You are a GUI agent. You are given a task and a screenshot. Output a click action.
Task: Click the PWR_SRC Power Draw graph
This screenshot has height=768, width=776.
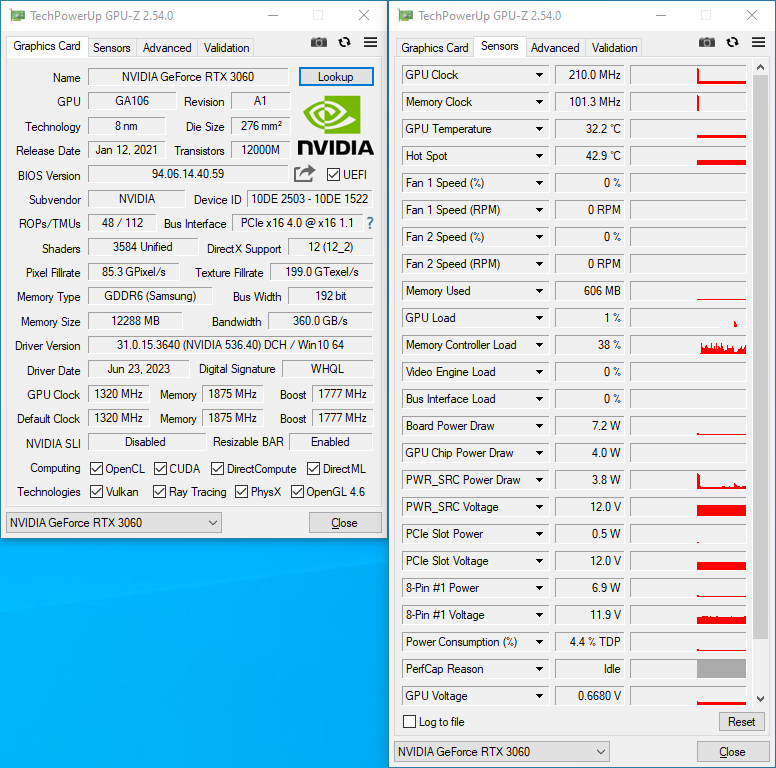[688, 480]
